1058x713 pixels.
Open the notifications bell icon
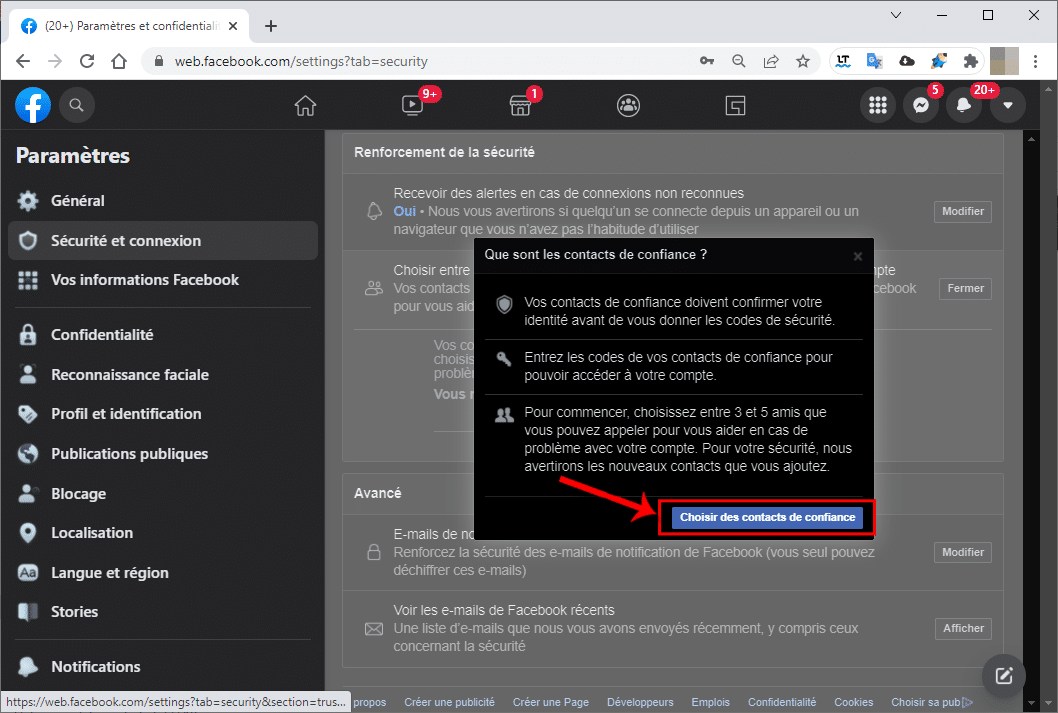964,105
